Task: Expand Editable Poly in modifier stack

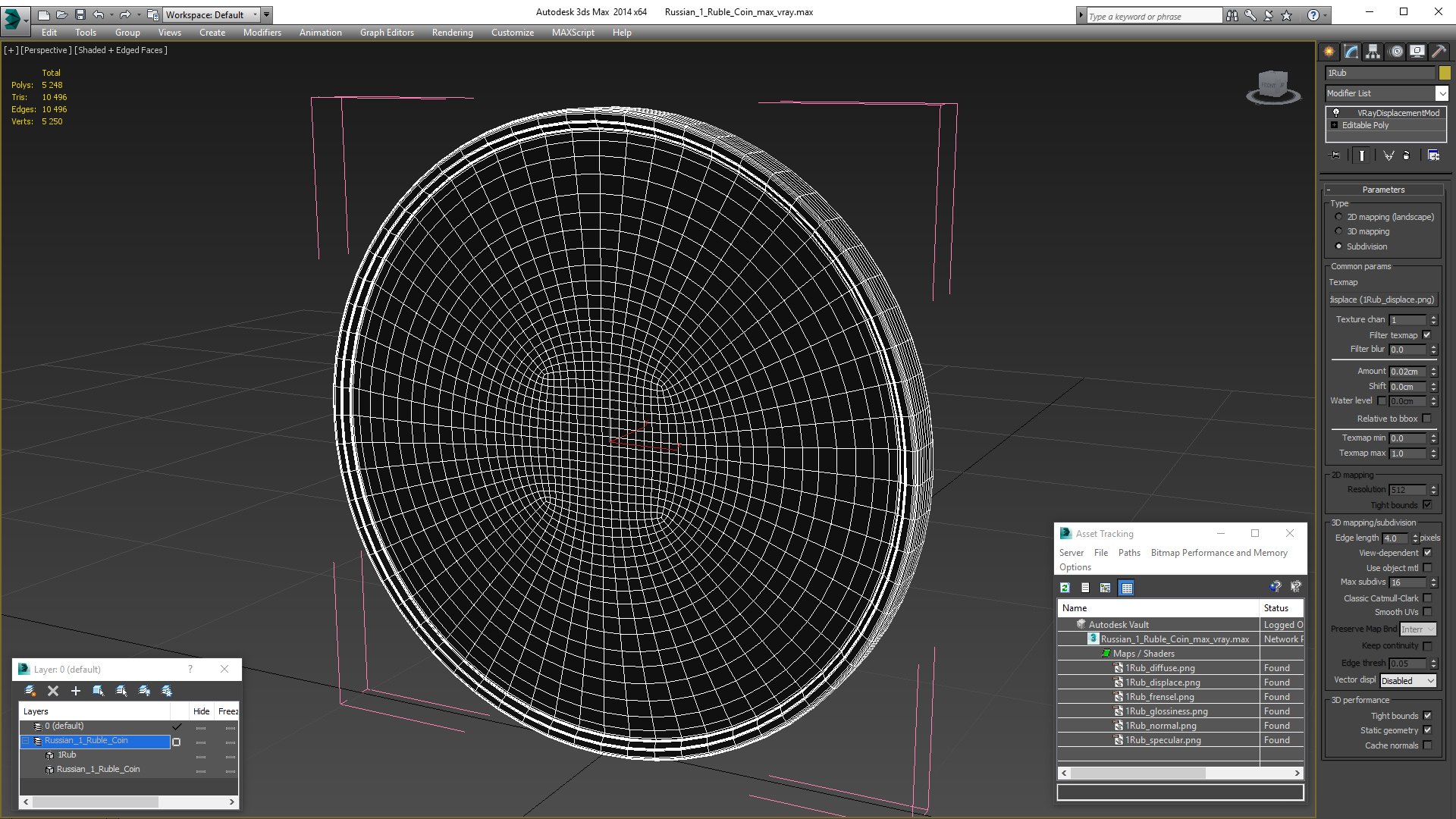Action: click(1334, 125)
